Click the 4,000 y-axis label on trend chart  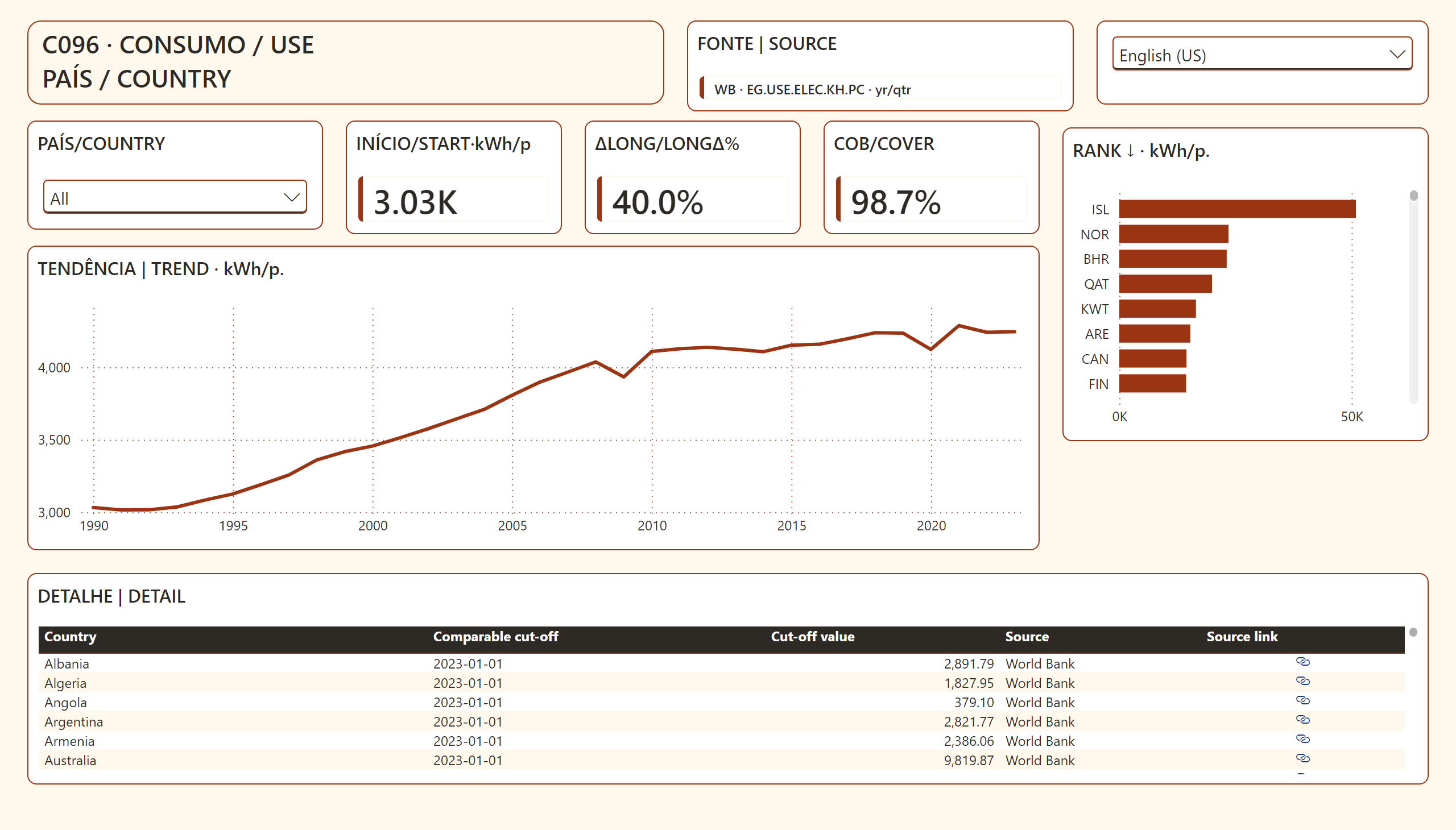(54, 368)
